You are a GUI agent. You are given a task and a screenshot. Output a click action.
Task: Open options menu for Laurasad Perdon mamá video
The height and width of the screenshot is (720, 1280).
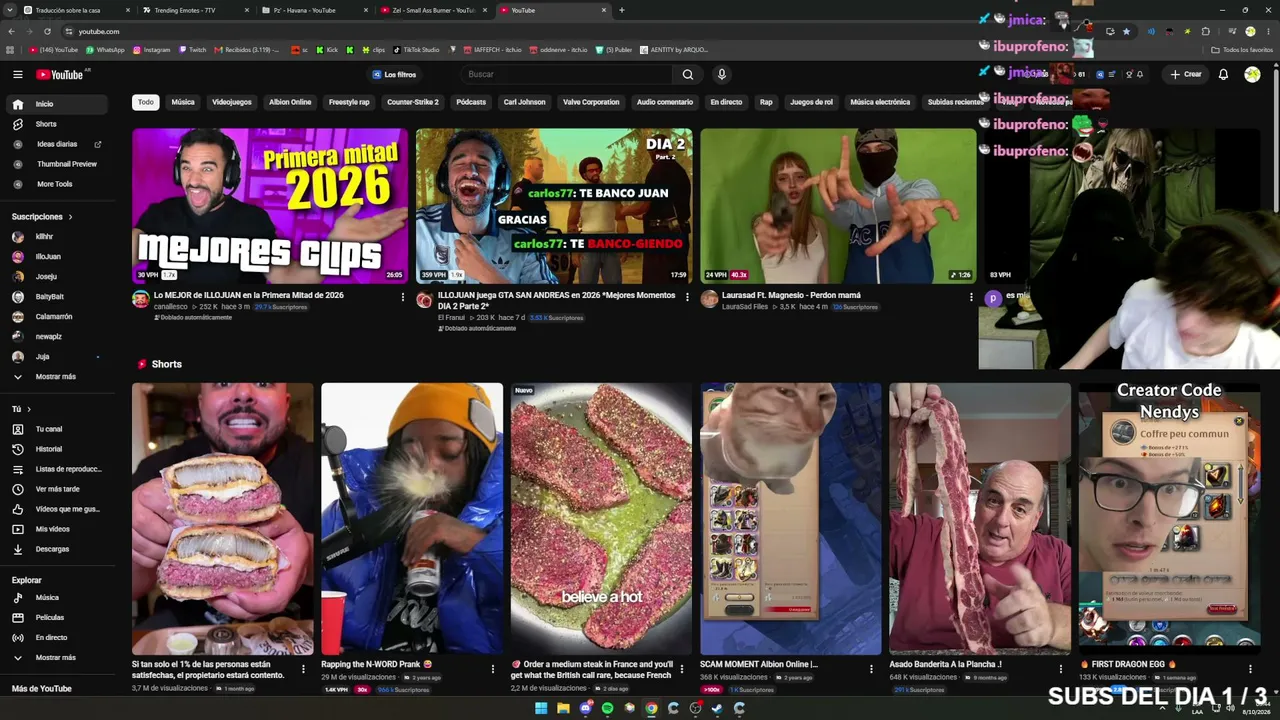click(x=971, y=297)
